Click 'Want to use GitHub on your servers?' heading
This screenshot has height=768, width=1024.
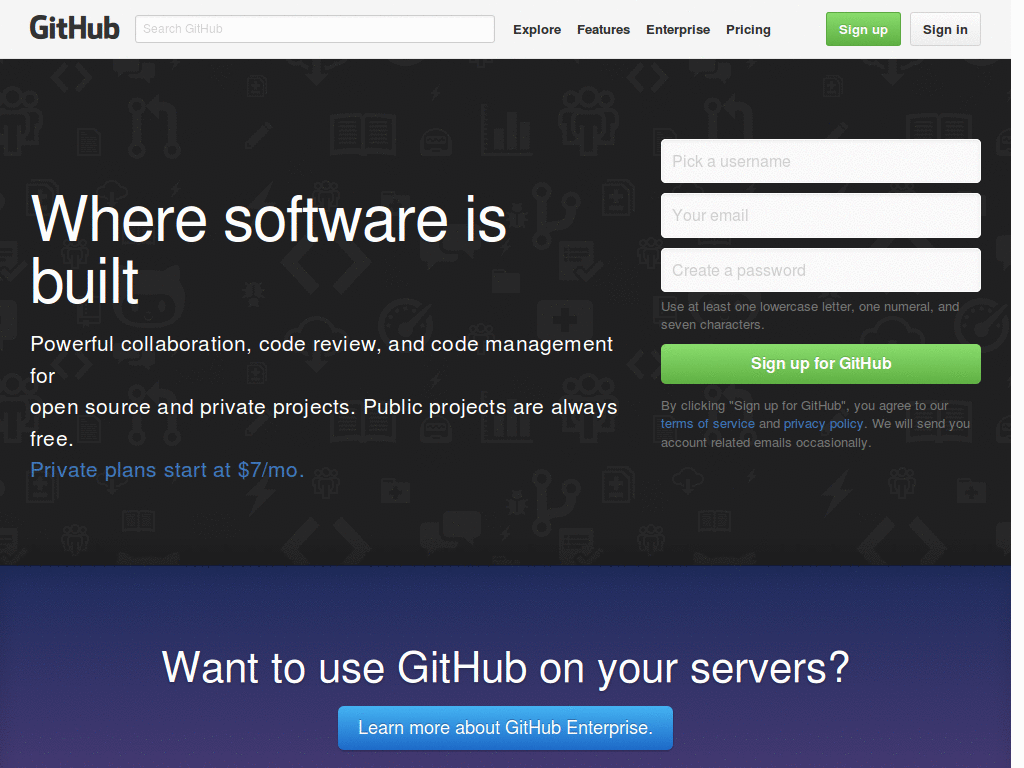coord(505,668)
